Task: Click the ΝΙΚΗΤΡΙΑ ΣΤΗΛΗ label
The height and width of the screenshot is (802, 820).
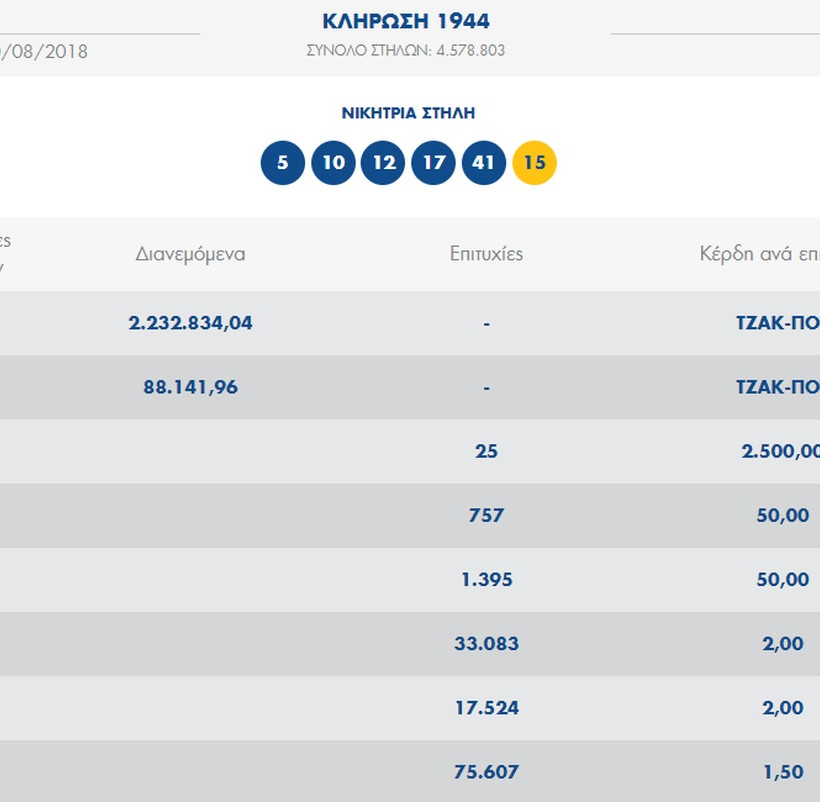Action: 407,114
